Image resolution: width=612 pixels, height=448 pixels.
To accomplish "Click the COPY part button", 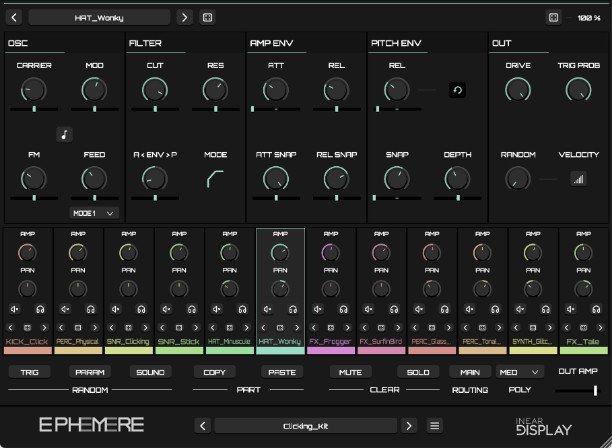I will coord(215,372).
